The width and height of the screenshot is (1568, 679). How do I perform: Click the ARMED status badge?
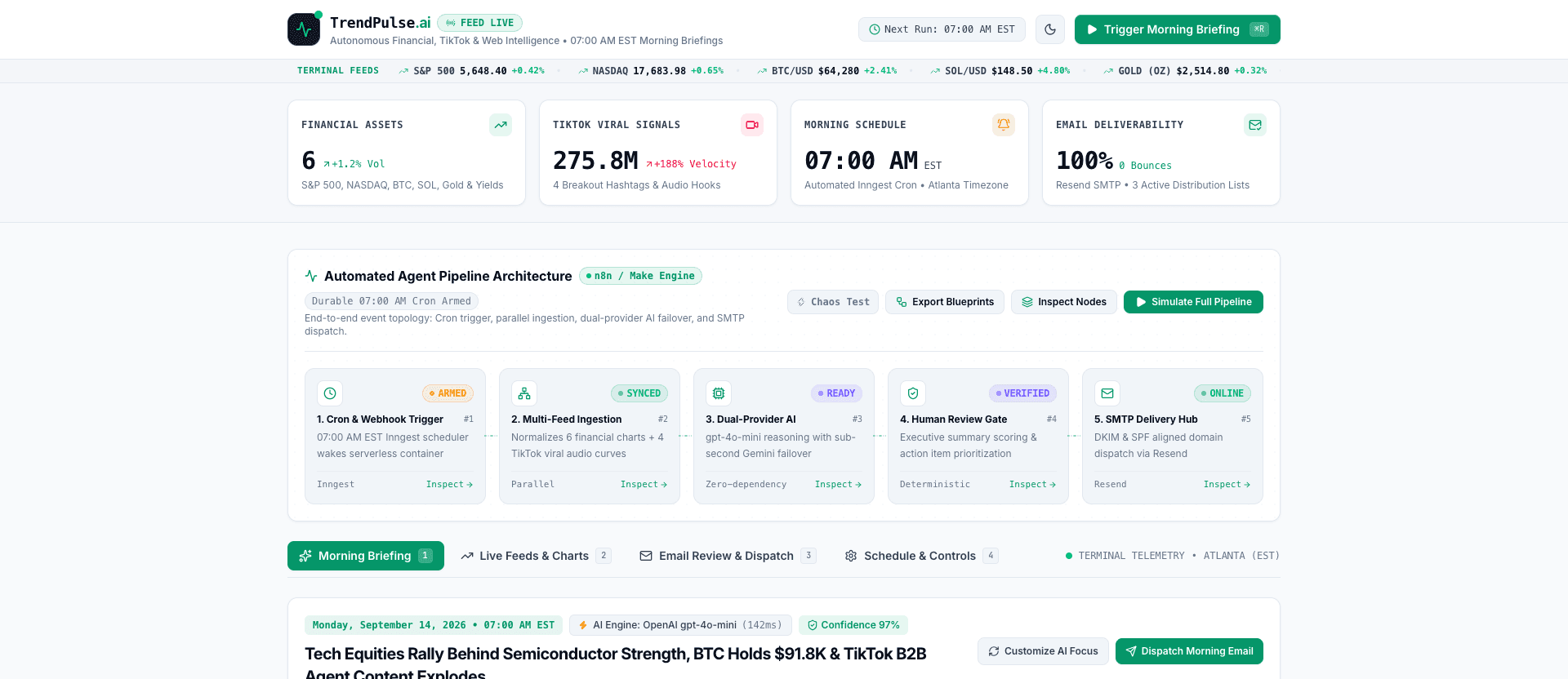pos(448,393)
